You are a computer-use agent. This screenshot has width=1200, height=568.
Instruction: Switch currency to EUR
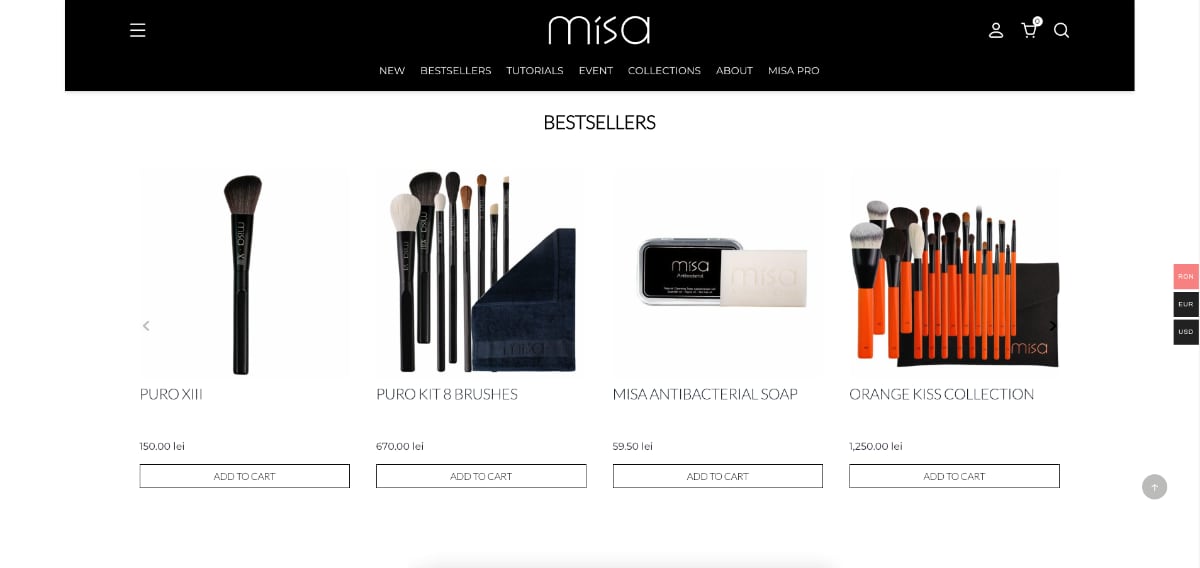1186,304
